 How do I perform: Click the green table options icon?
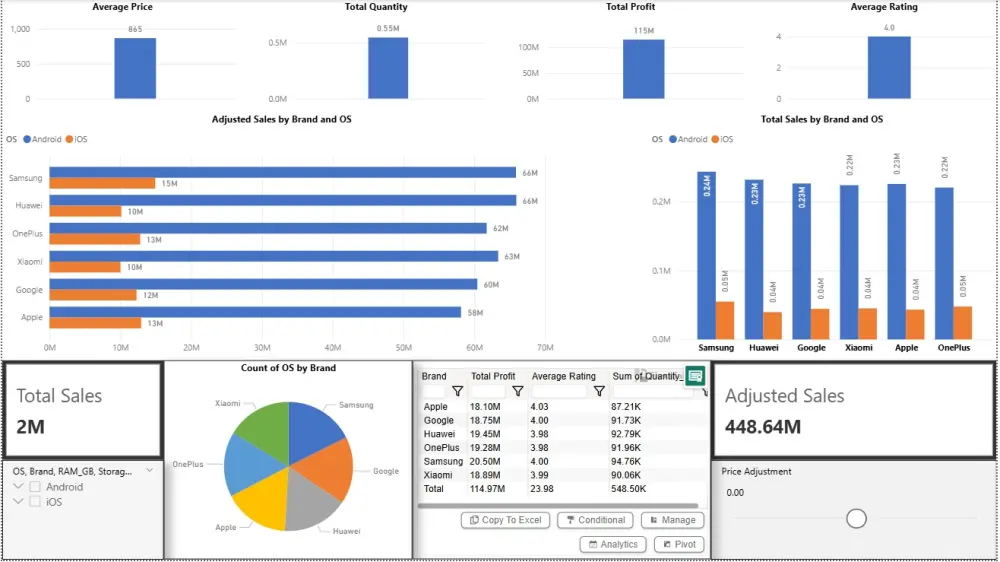(x=695, y=376)
